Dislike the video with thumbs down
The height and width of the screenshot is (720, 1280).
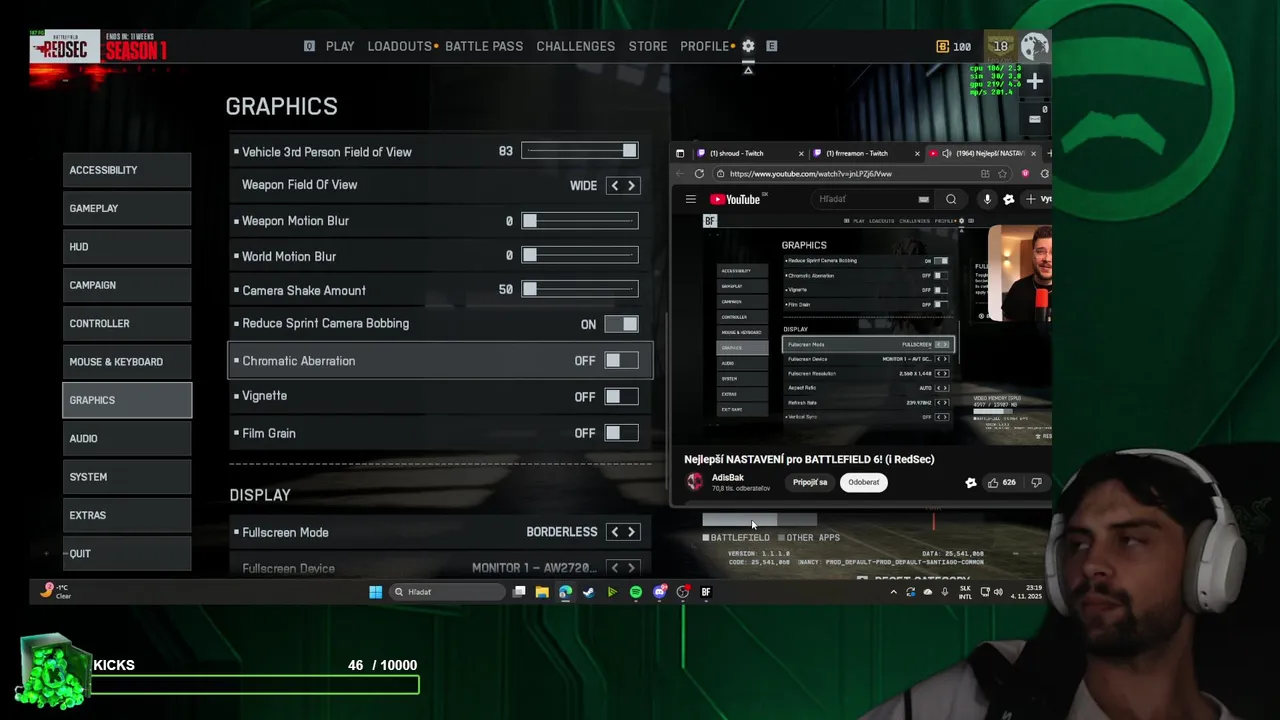point(1036,482)
